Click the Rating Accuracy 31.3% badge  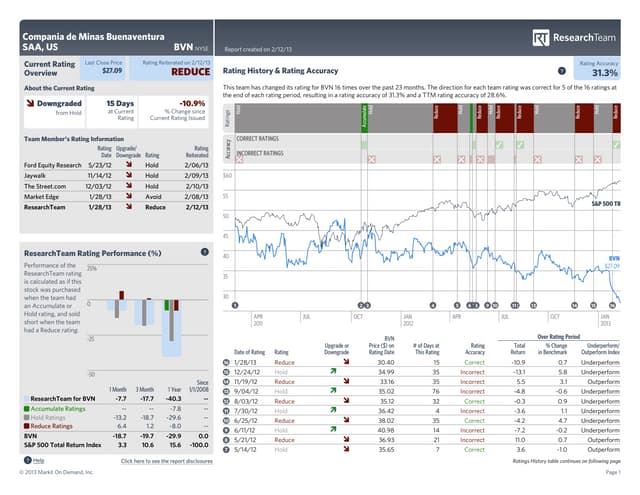[x=597, y=69]
